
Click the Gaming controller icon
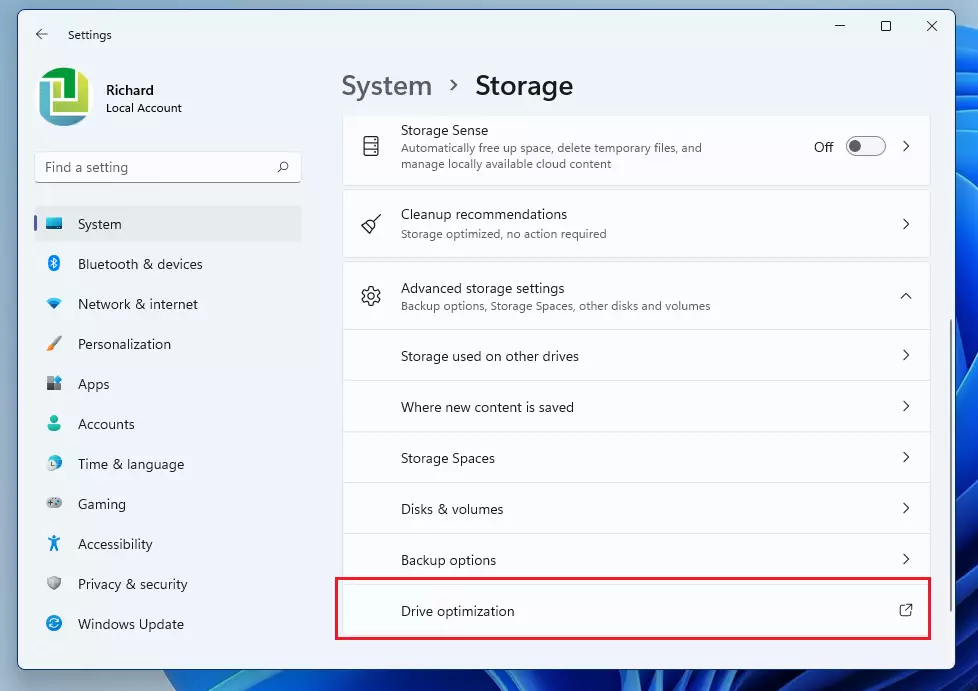click(x=54, y=503)
